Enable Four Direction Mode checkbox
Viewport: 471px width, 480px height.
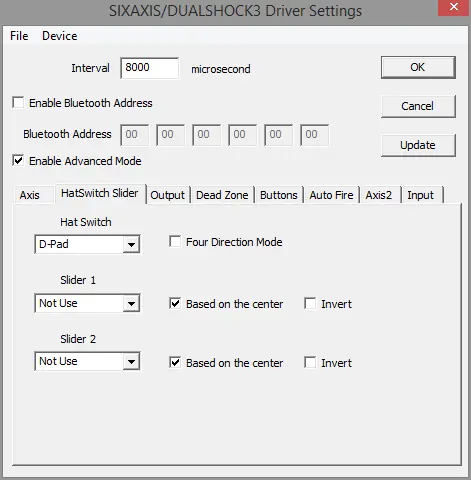pos(175,241)
